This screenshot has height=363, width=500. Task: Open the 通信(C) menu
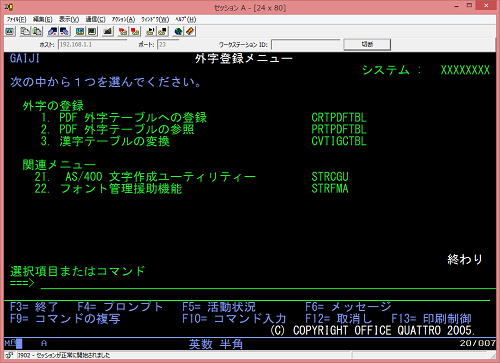[x=95, y=19]
